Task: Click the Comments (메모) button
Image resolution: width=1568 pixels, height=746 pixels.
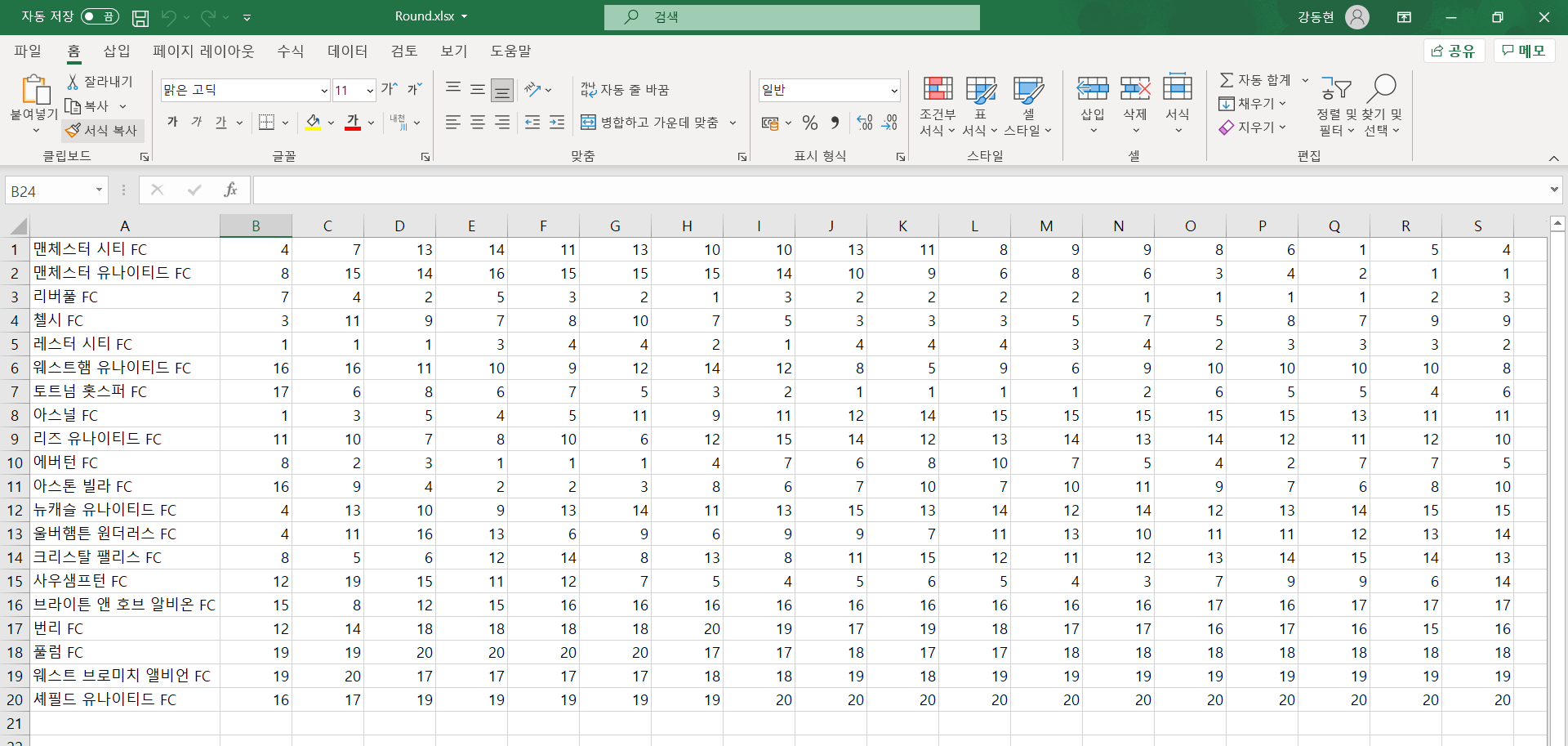Action: [1525, 51]
